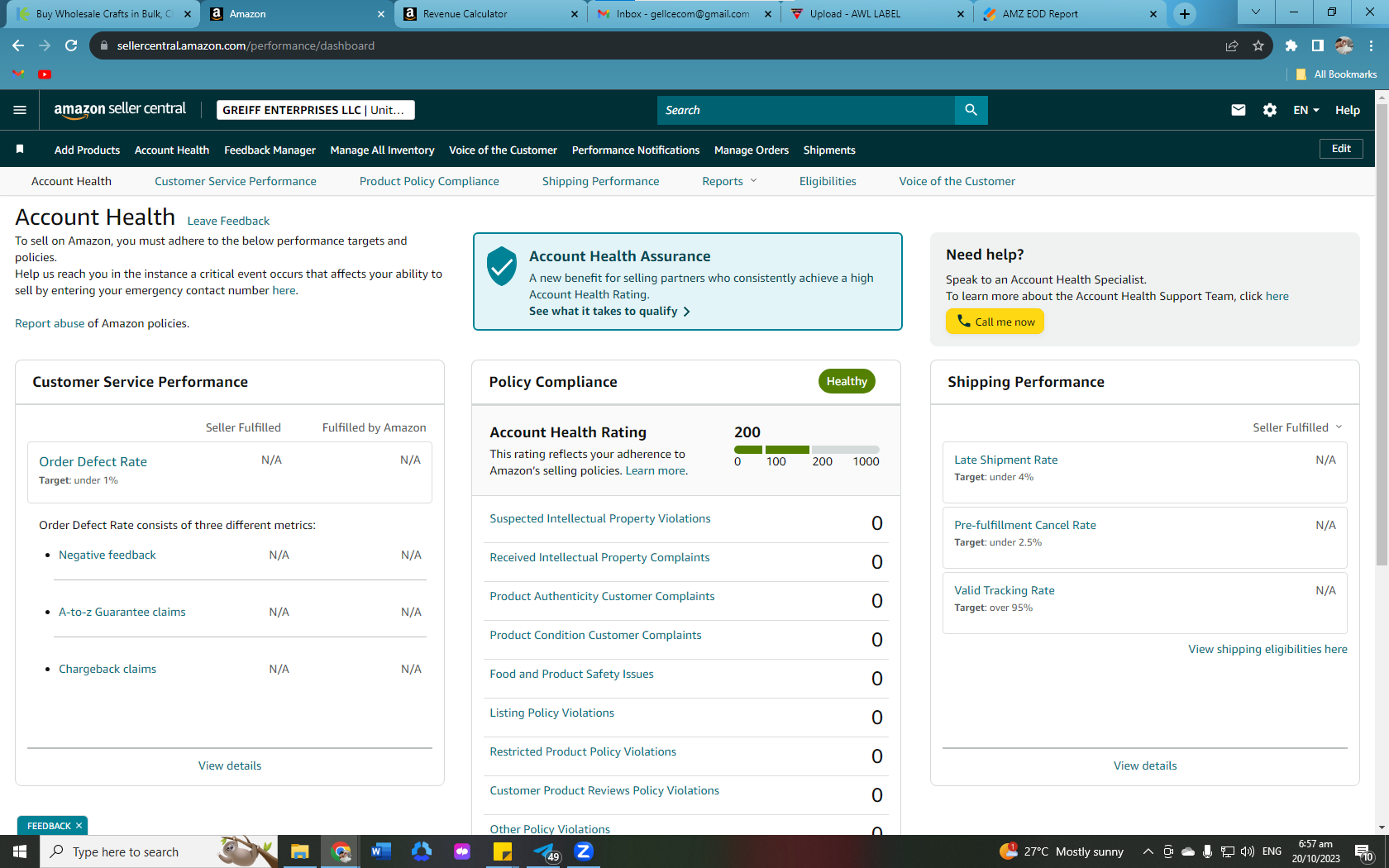Open the Customer Service Performance tab

point(236,181)
